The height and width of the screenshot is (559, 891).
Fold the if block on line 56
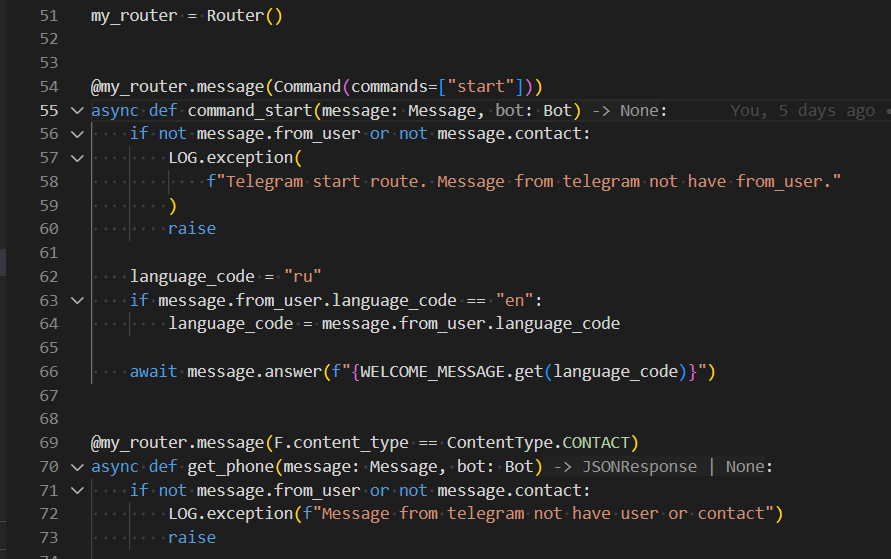[77, 134]
